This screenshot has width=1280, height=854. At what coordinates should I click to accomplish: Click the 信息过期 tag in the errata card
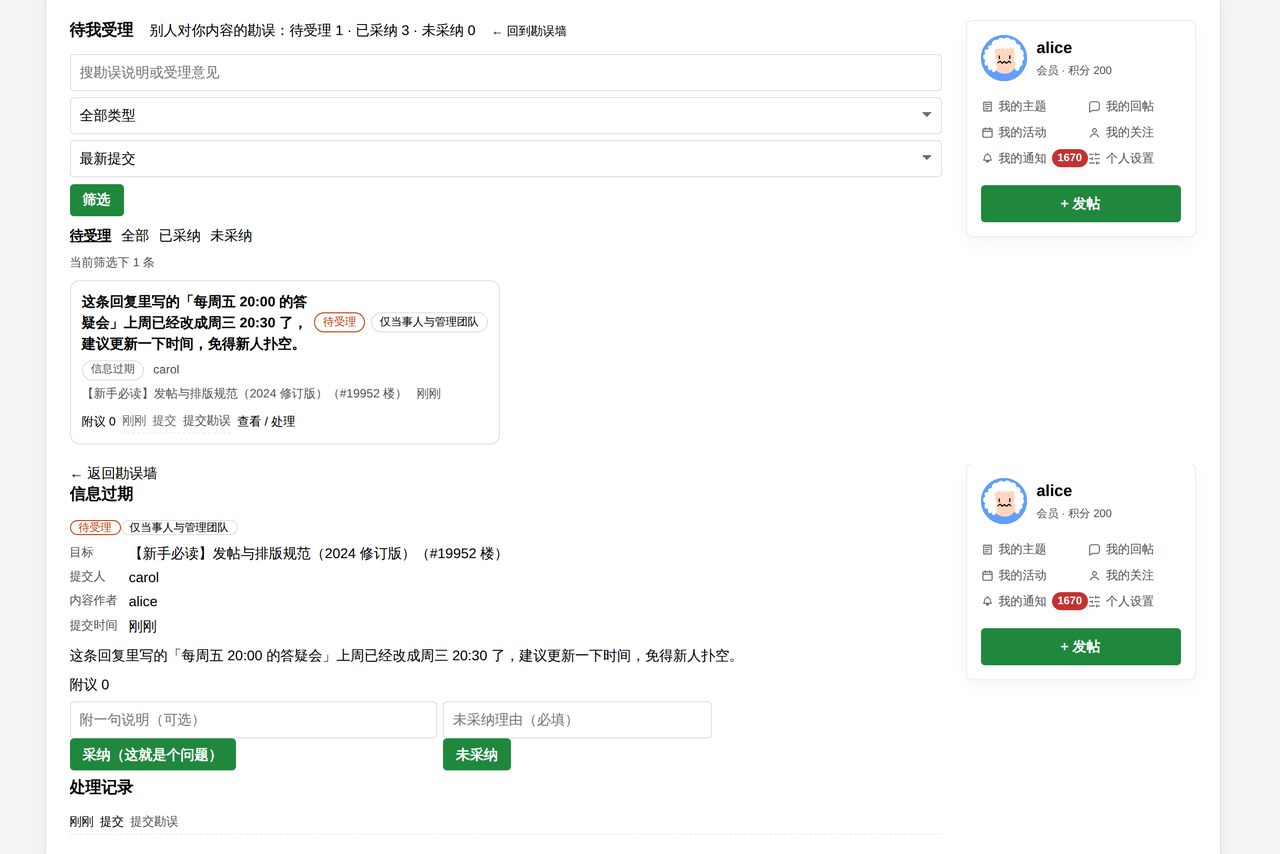pyautogui.click(x=113, y=369)
